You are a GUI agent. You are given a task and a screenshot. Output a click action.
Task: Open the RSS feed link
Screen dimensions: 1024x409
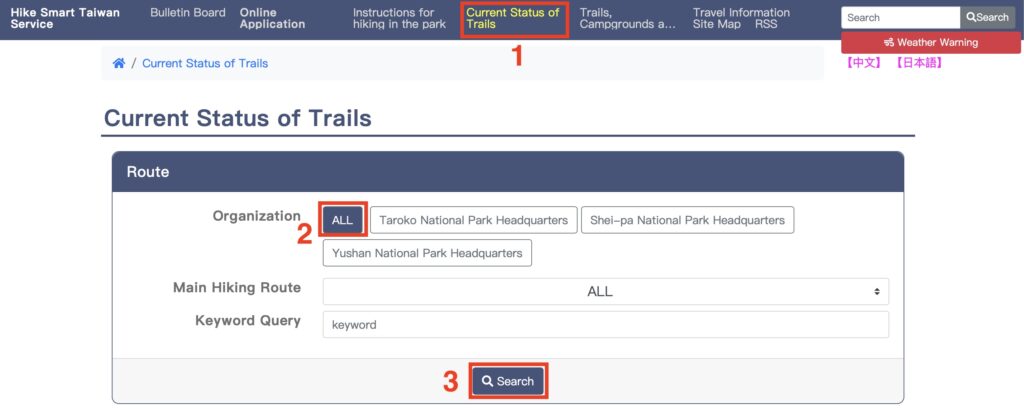(x=766, y=24)
